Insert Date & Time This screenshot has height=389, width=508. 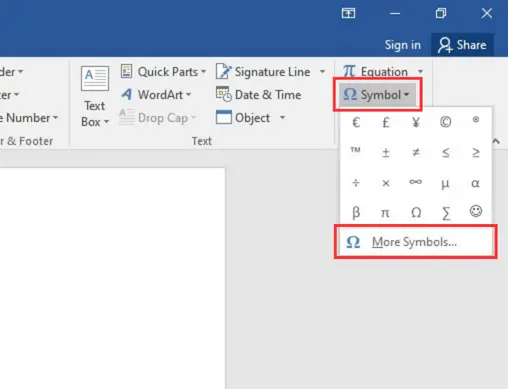click(x=259, y=95)
